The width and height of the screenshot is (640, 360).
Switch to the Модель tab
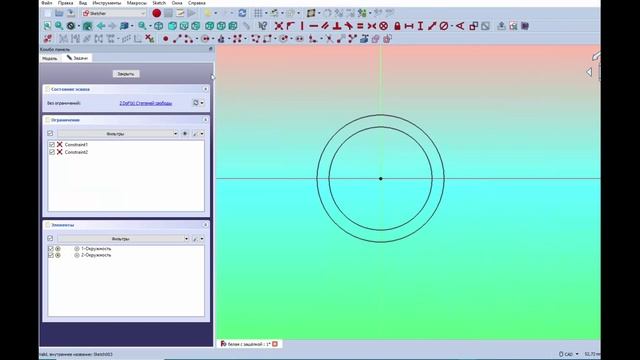click(50, 58)
